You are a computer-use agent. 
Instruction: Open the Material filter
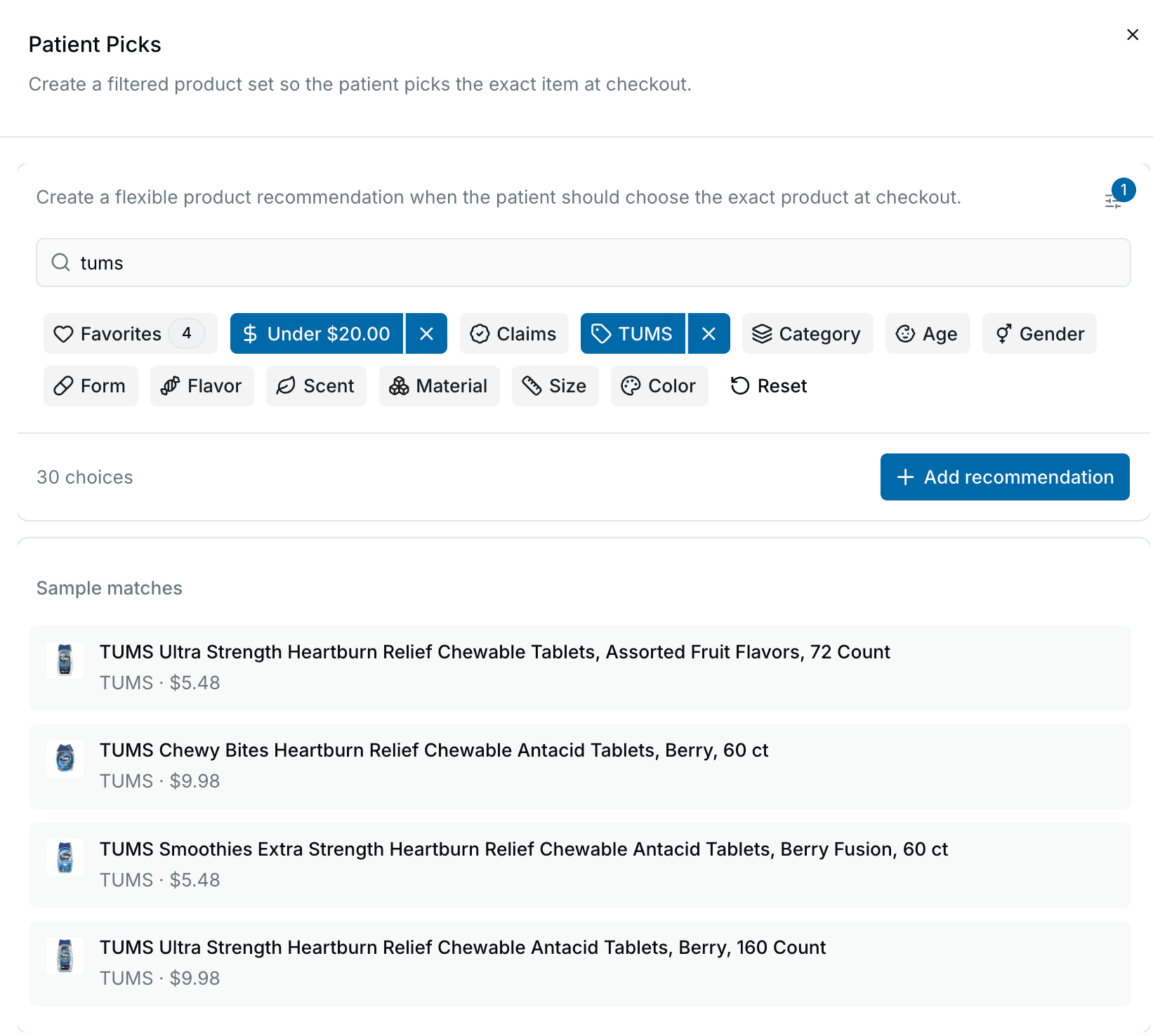tap(439, 386)
